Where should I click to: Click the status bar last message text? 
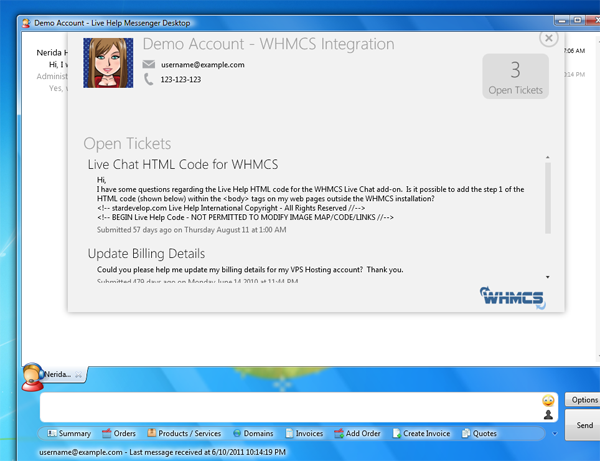pos(162,452)
